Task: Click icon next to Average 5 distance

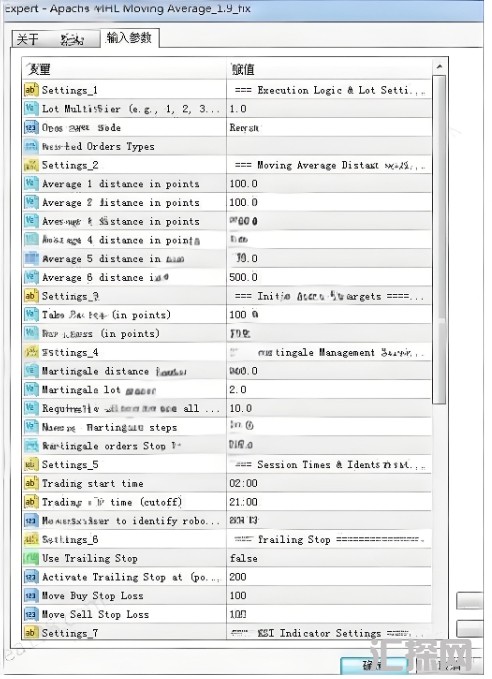Action: pyautogui.click(x=31, y=258)
